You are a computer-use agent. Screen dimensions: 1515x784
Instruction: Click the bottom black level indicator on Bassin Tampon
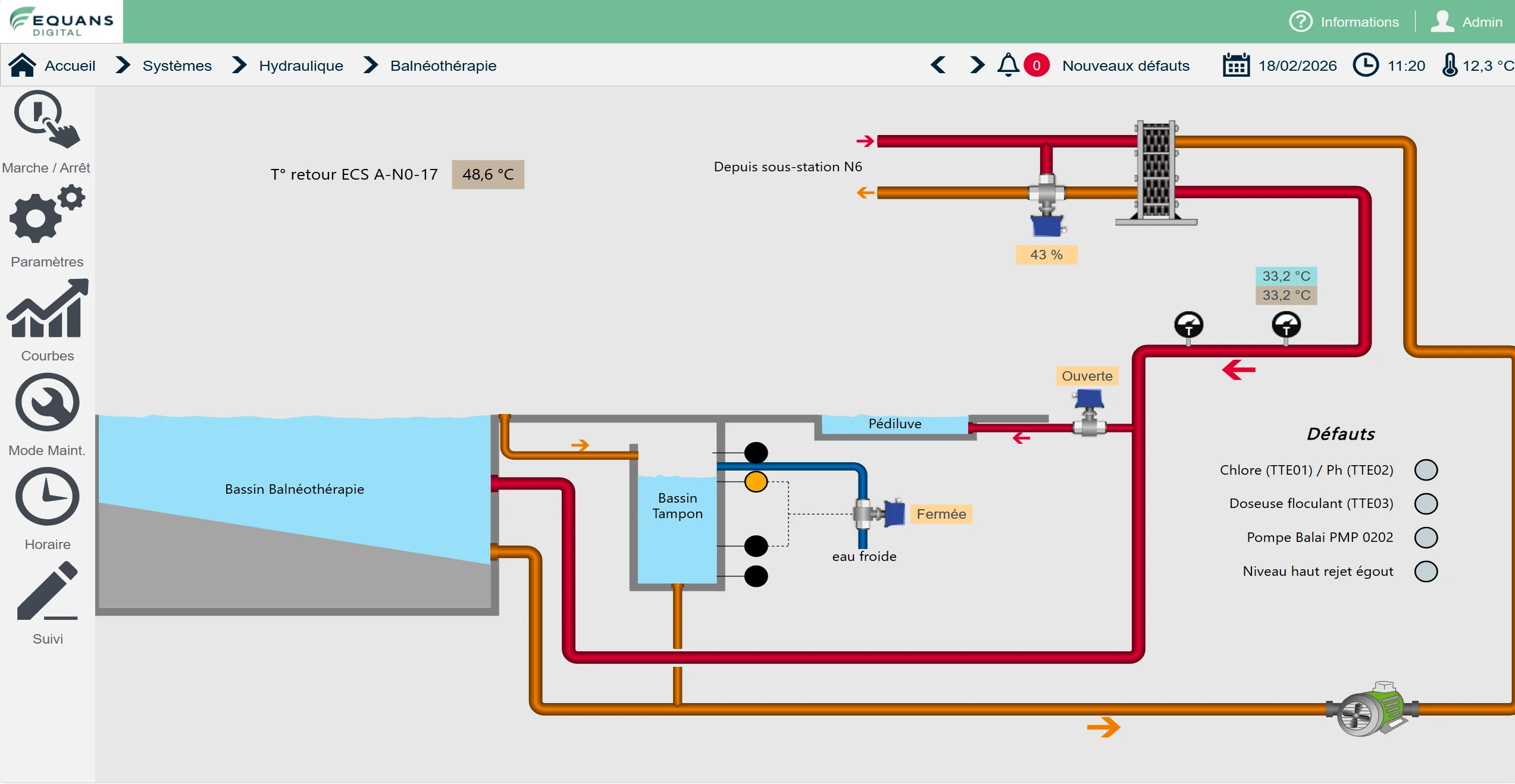756,576
